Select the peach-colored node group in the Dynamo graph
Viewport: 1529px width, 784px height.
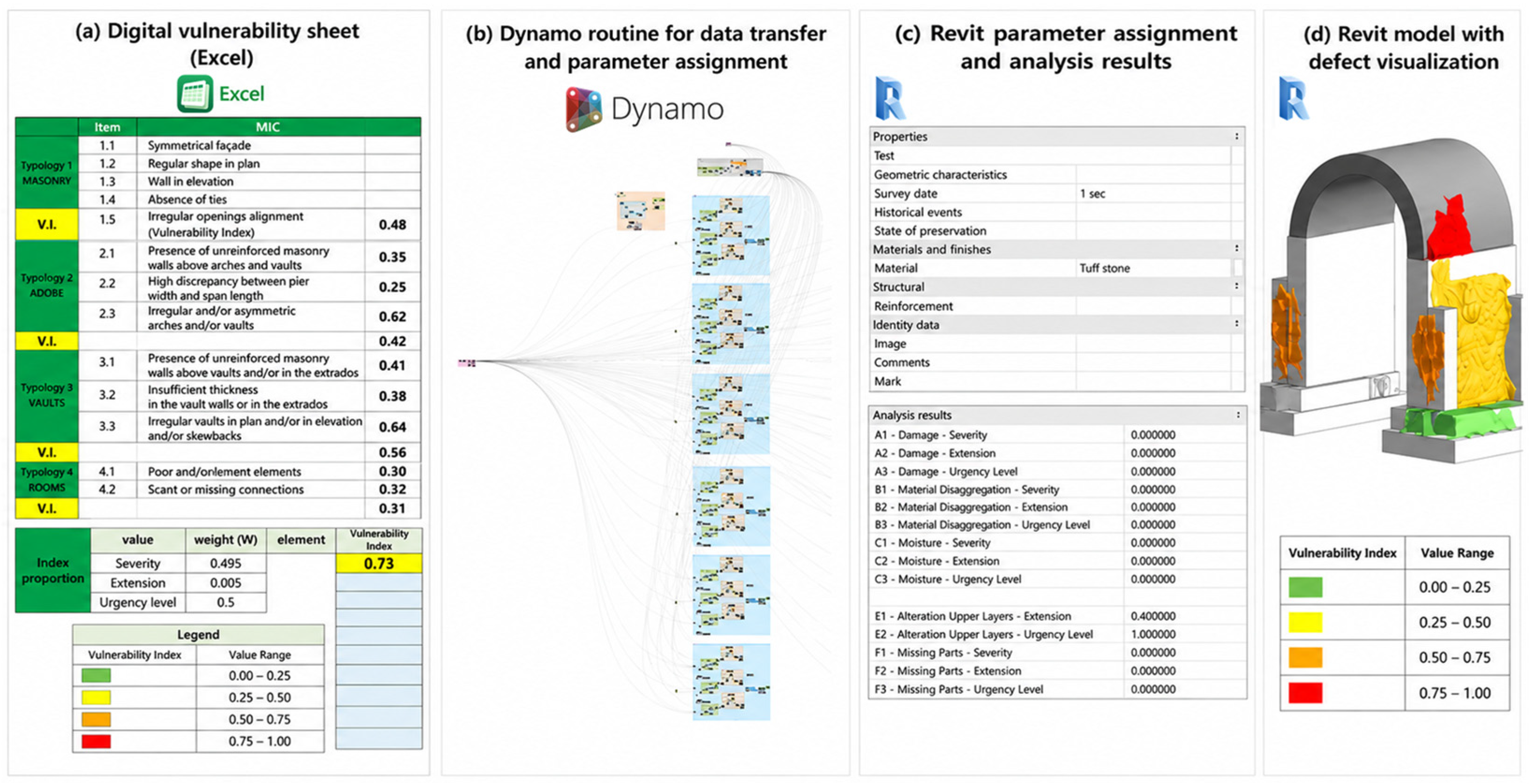click(x=641, y=211)
